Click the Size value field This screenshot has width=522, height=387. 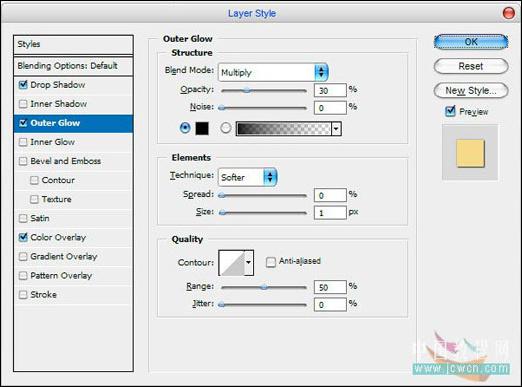pyautogui.click(x=330, y=213)
